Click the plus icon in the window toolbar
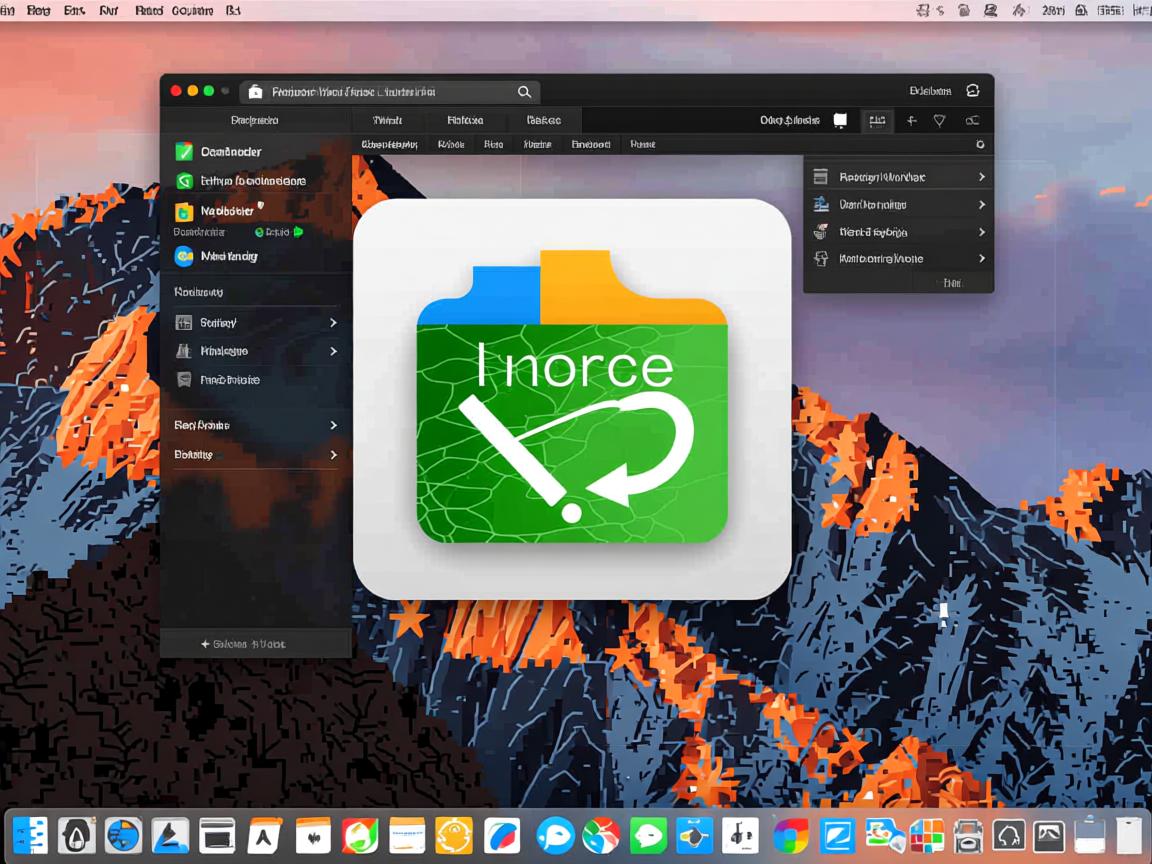 point(911,121)
